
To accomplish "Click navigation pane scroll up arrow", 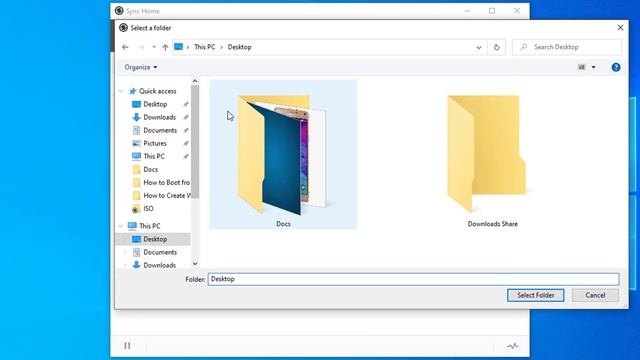I will [x=195, y=81].
